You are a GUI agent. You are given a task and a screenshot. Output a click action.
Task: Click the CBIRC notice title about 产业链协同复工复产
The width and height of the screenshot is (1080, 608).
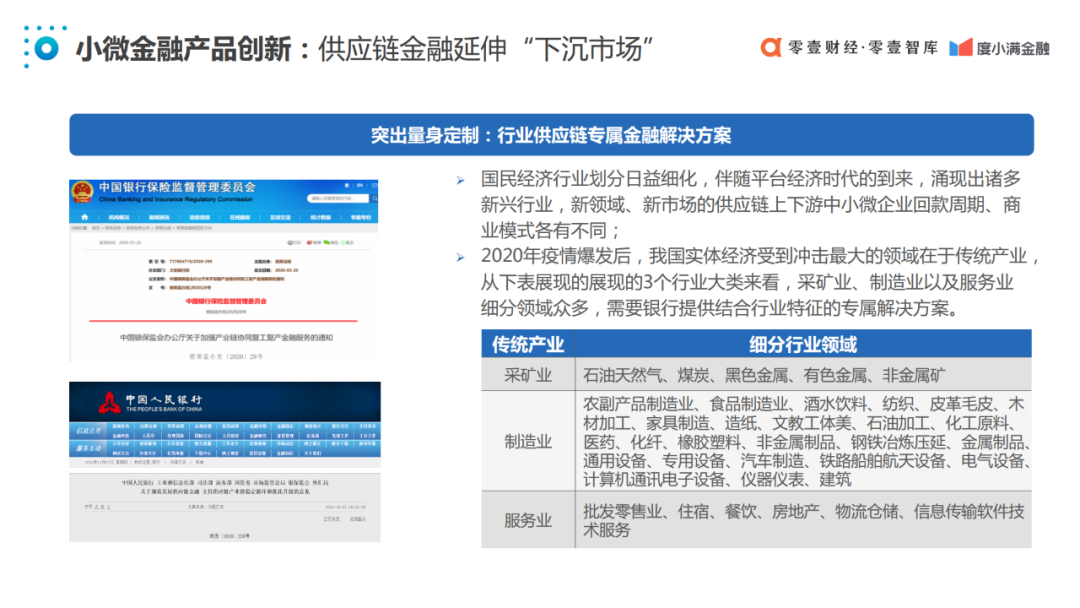coord(225,338)
